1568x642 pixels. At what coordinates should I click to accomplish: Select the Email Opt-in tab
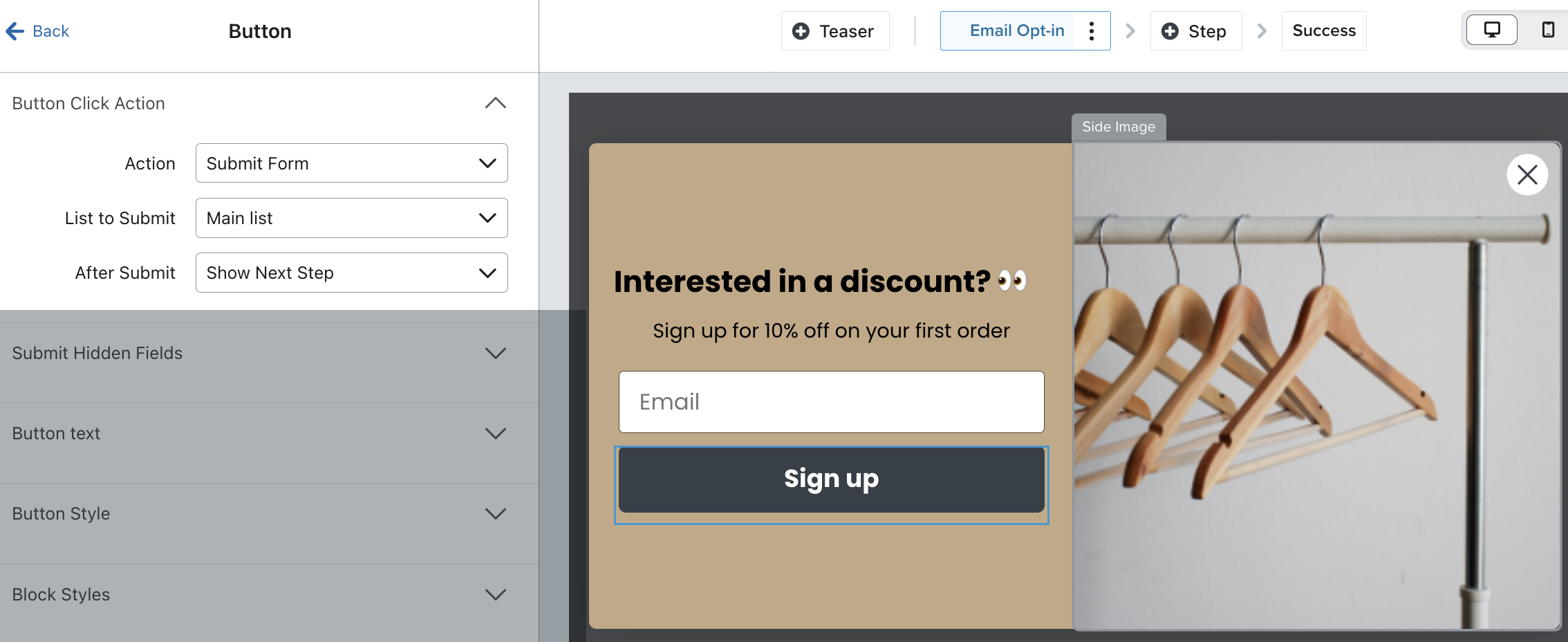tap(1016, 30)
